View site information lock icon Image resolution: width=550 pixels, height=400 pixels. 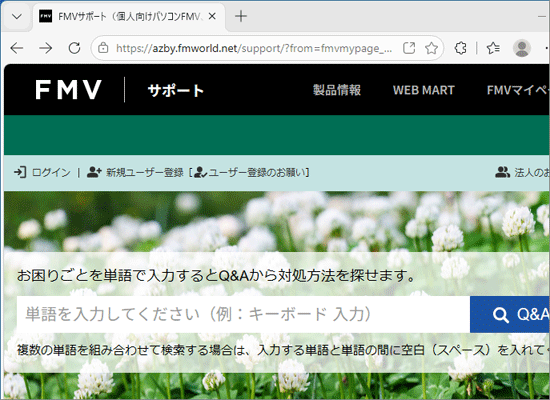coord(103,48)
